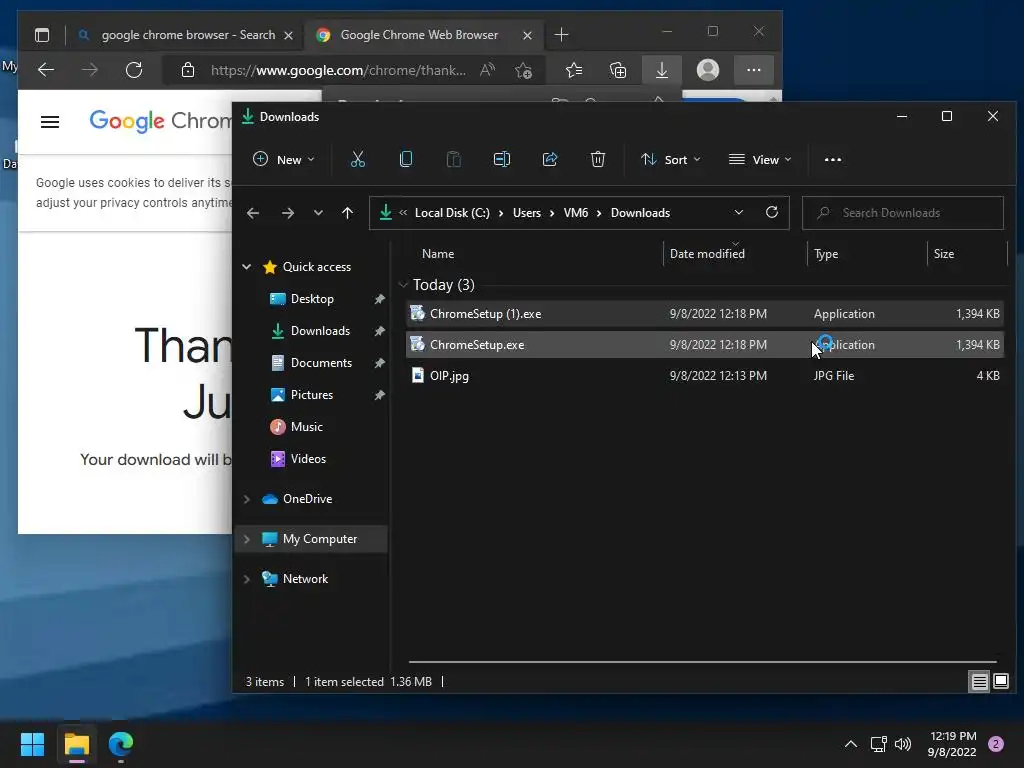
Task: Open the See more (three dots) menu in Explorer
Action: (x=833, y=159)
